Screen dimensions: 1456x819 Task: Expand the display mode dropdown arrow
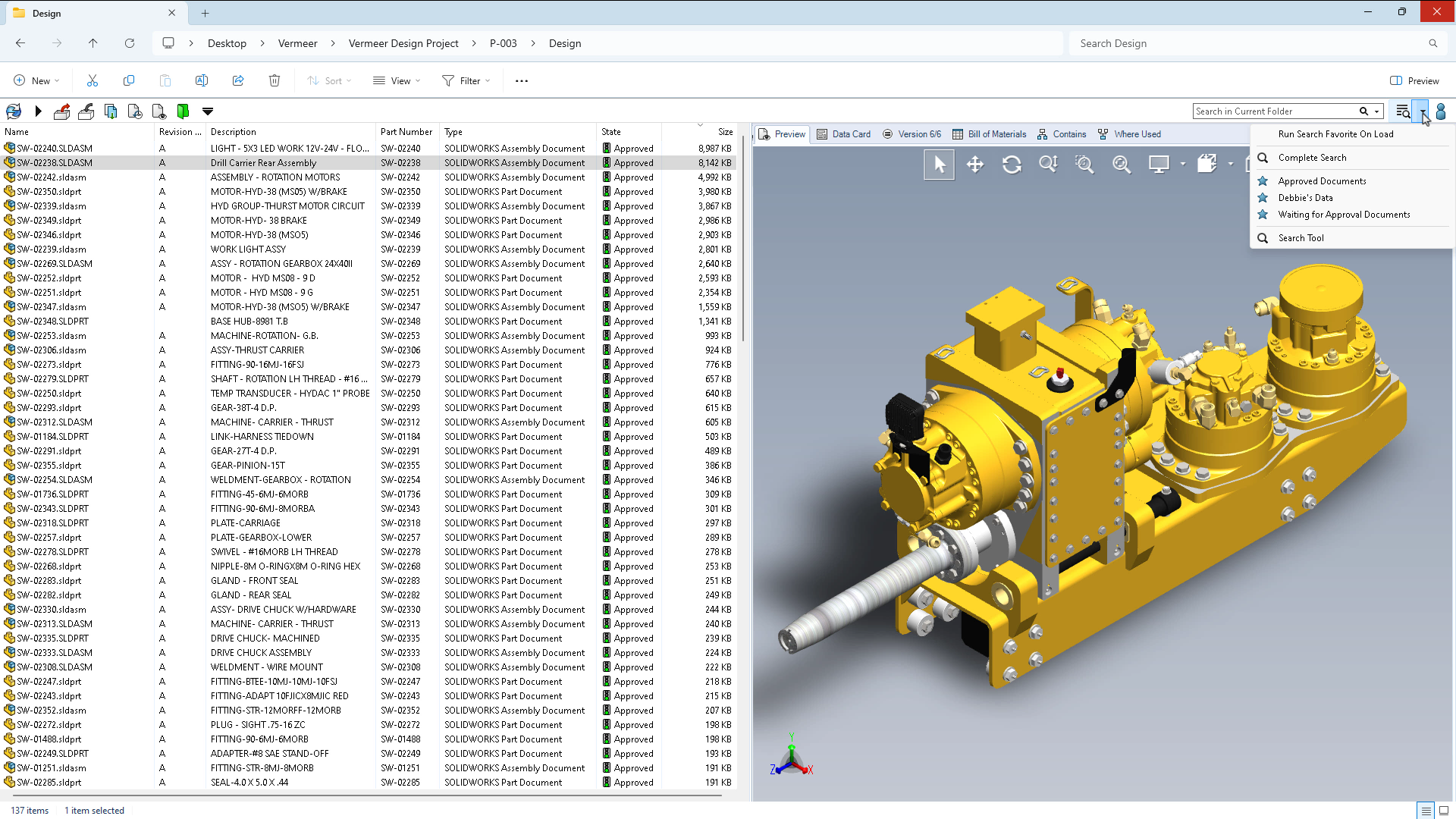tap(1182, 165)
